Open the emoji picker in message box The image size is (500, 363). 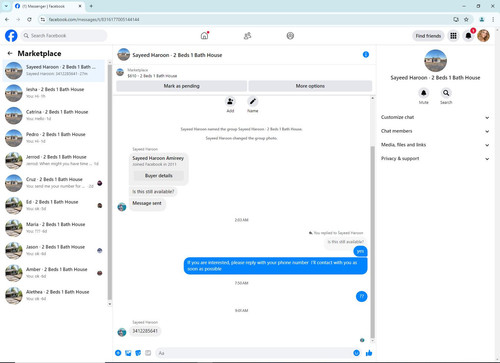(356, 353)
